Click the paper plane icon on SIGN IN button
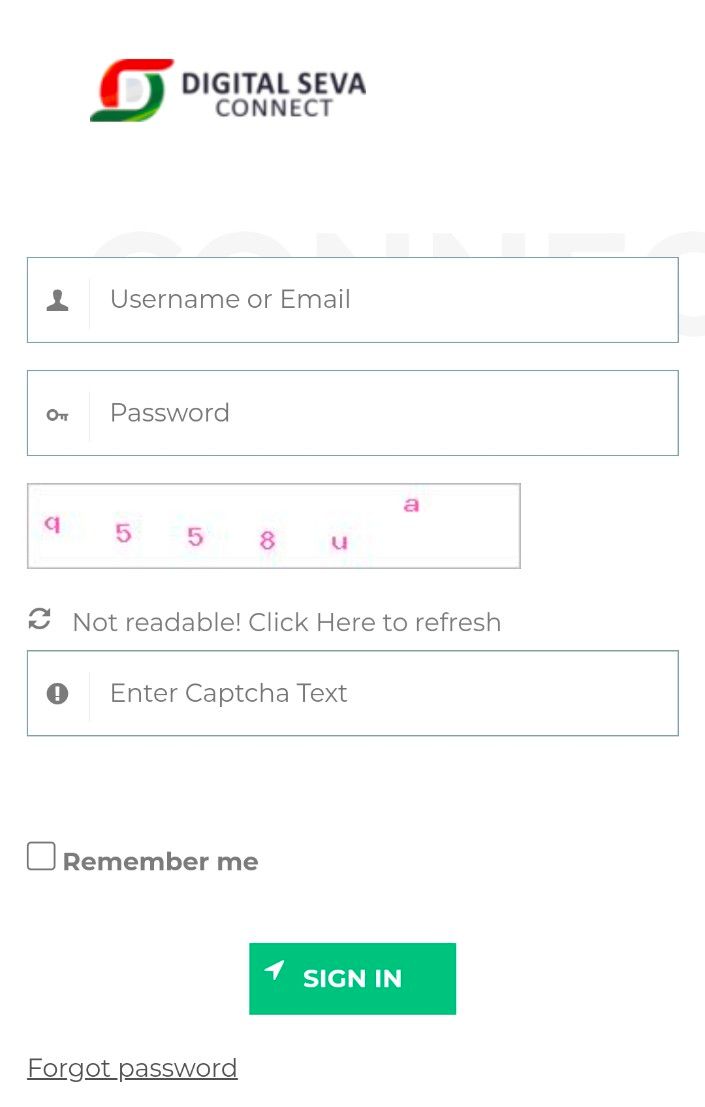 click(x=274, y=971)
